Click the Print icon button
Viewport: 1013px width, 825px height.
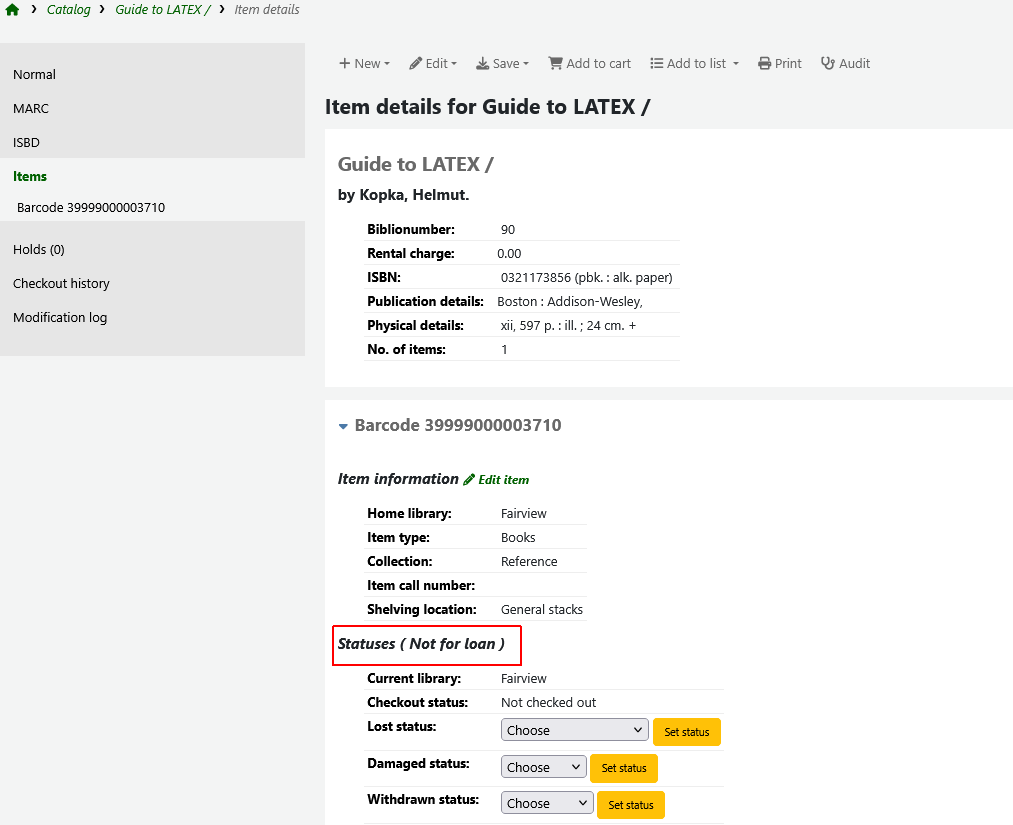coord(779,63)
